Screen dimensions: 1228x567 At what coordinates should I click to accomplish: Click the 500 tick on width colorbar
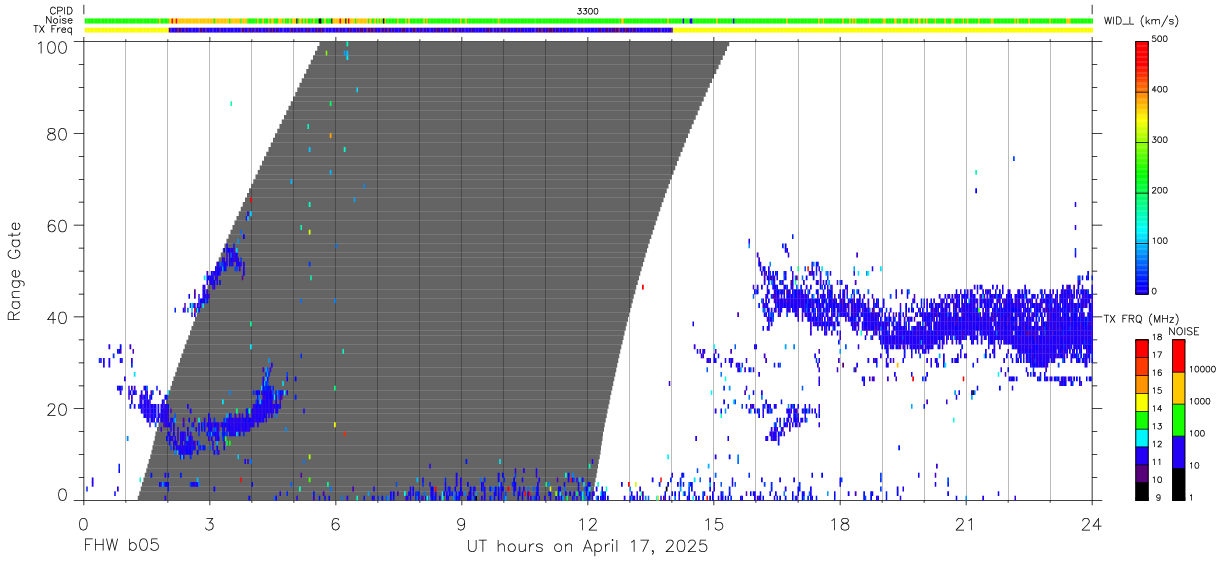point(1162,39)
